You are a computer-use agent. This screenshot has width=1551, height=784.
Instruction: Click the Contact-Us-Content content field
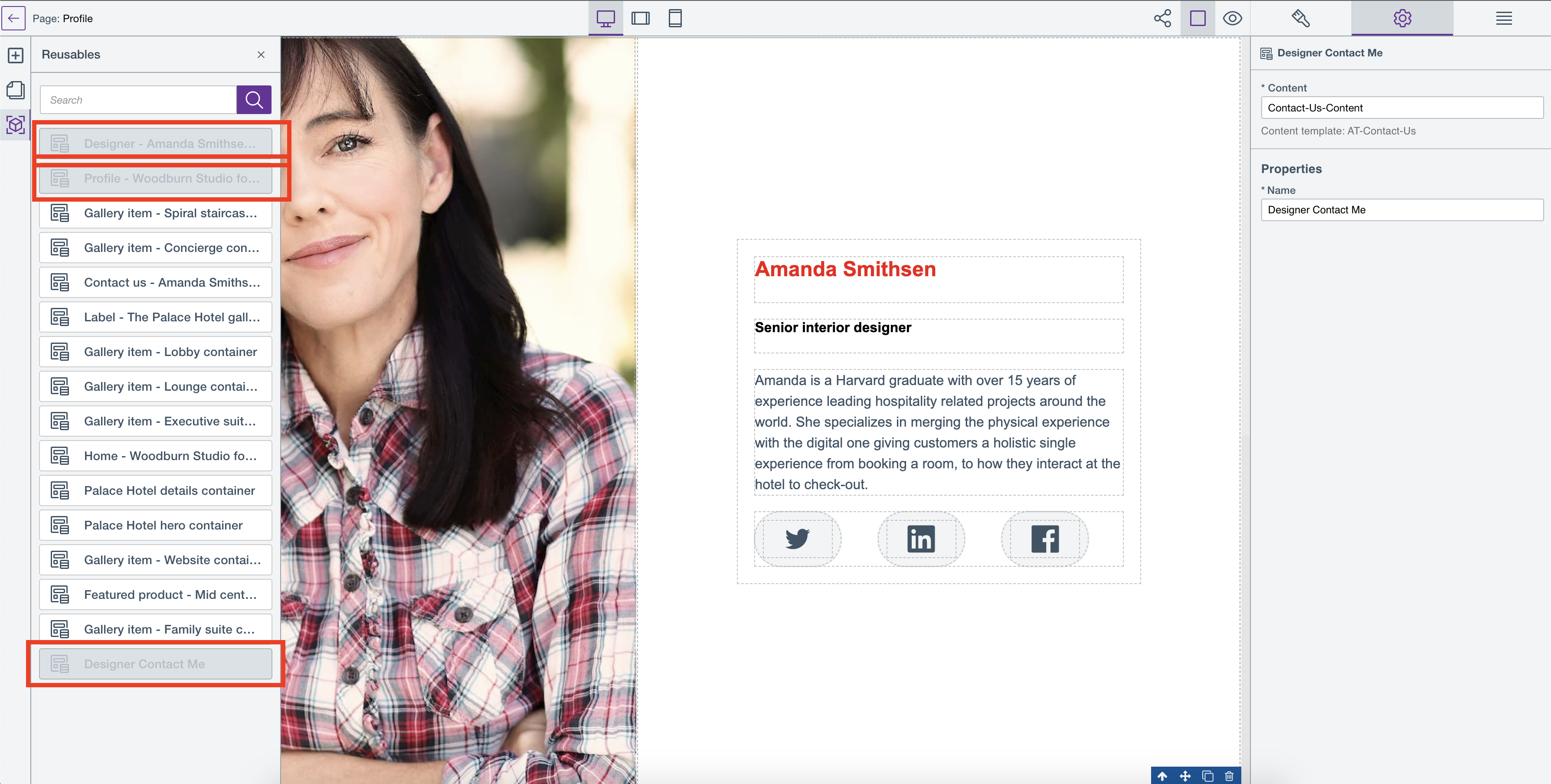tap(1402, 108)
